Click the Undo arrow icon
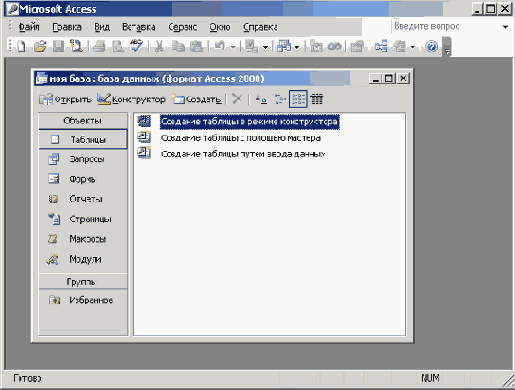515x390 pixels. 220,46
